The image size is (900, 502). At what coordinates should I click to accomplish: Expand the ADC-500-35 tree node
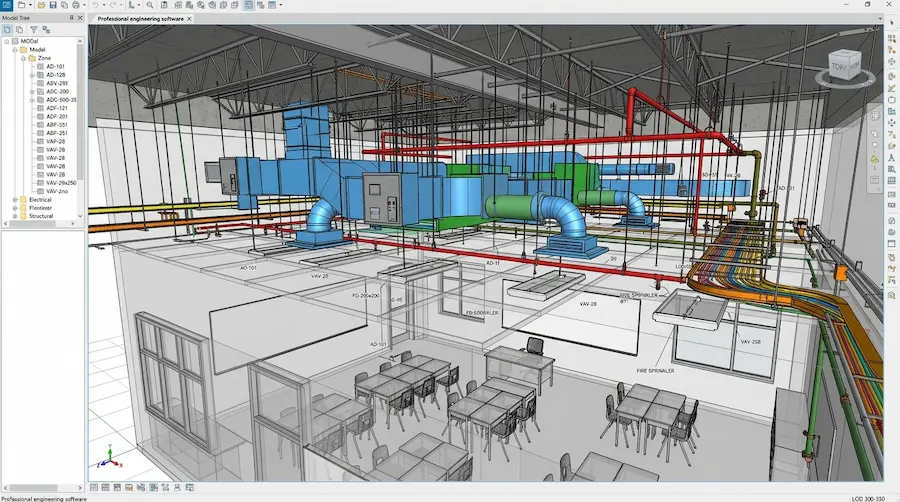32,100
